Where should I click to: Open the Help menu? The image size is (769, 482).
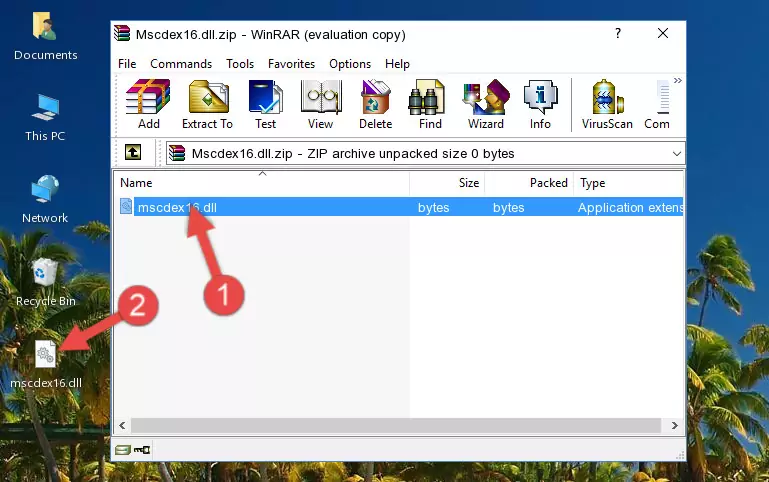[x=397, y=64]
